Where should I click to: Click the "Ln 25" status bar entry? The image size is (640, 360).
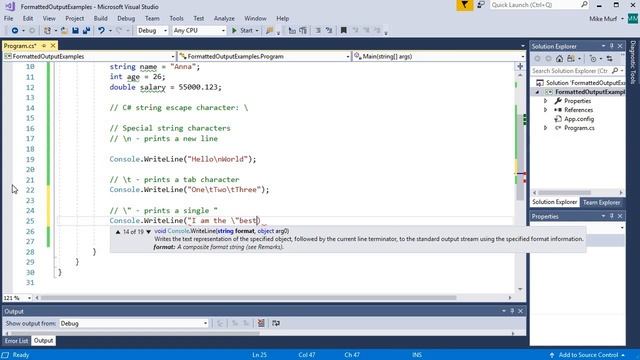click(259, 355)
